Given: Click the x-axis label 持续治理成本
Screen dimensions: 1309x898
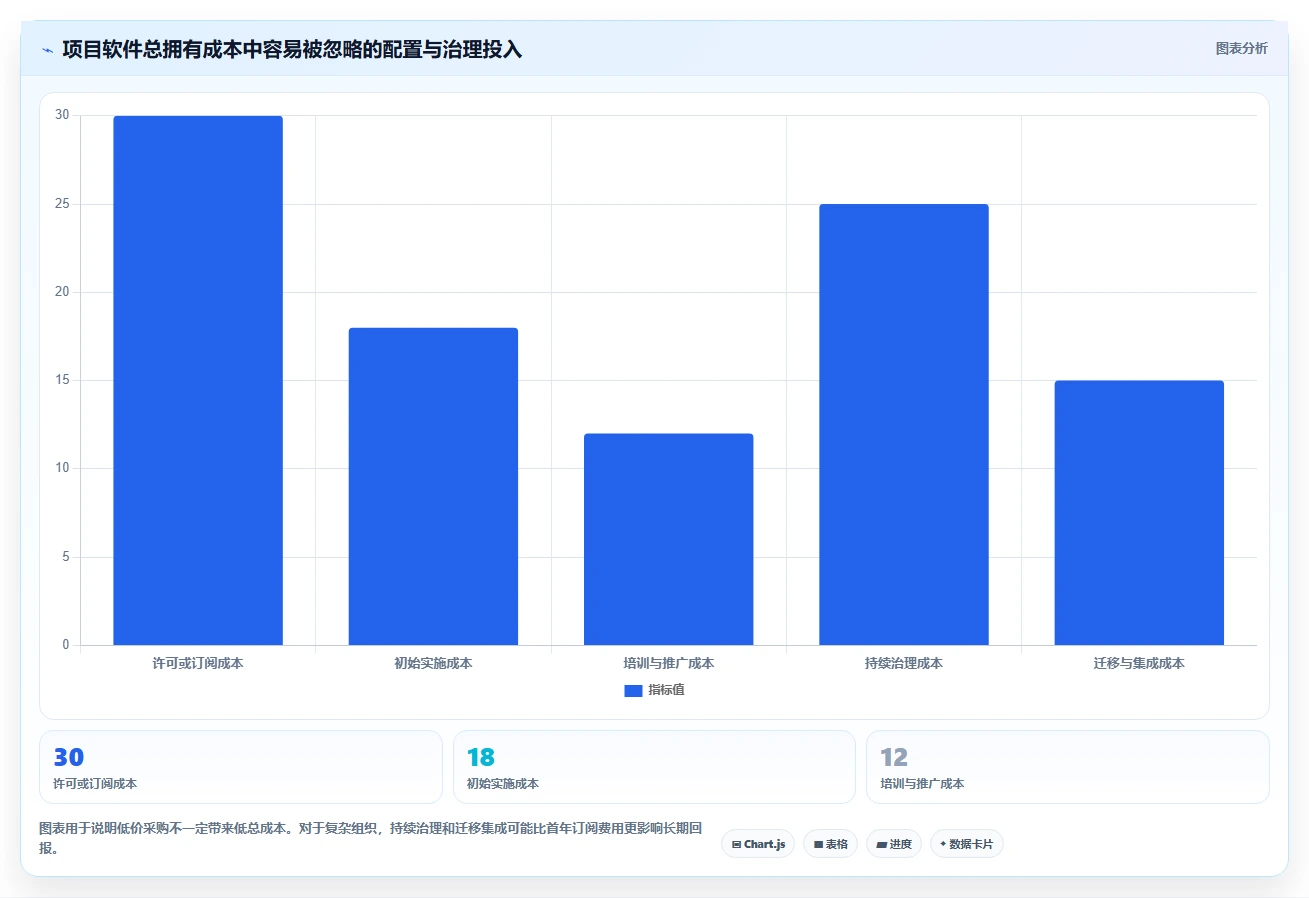Looking at the screenshot, I should click(904, 663).
